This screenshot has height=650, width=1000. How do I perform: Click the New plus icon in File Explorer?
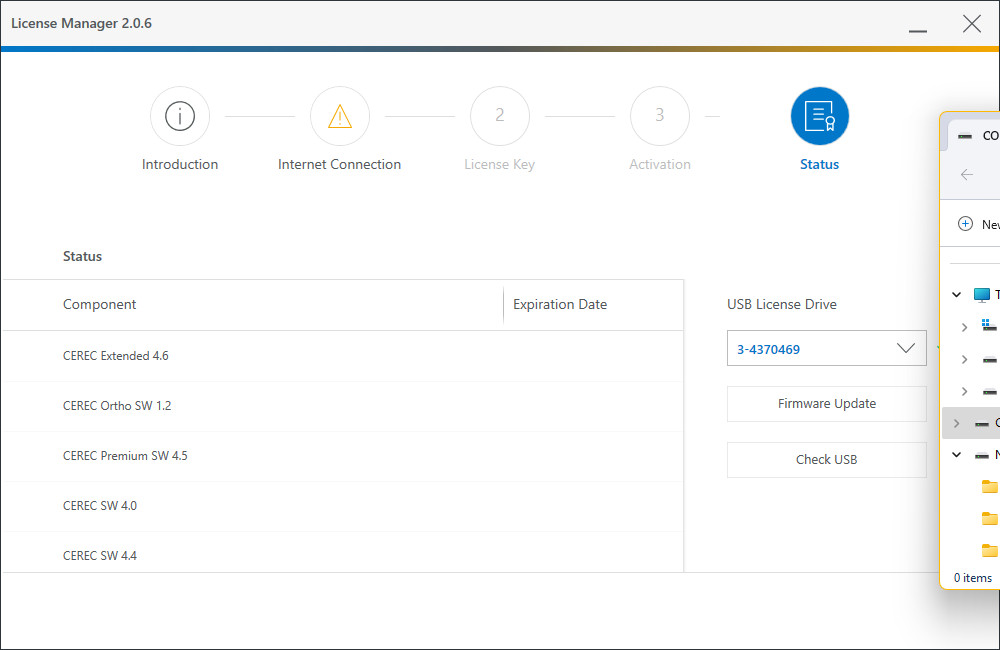[966, 224]
